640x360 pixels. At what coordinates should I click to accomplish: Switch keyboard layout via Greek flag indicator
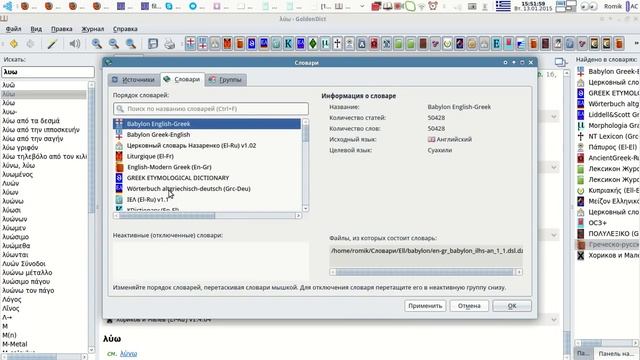pos(503,6)
